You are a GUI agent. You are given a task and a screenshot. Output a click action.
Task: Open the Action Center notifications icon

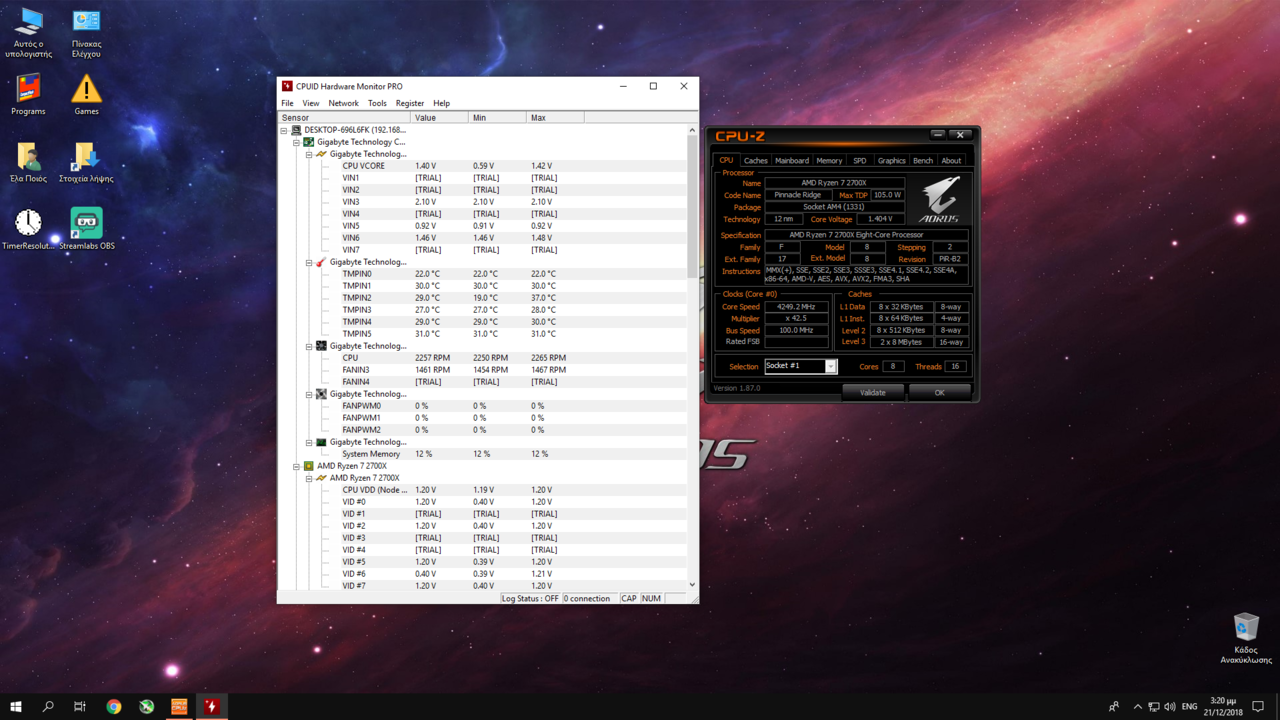pos(1258,707)
